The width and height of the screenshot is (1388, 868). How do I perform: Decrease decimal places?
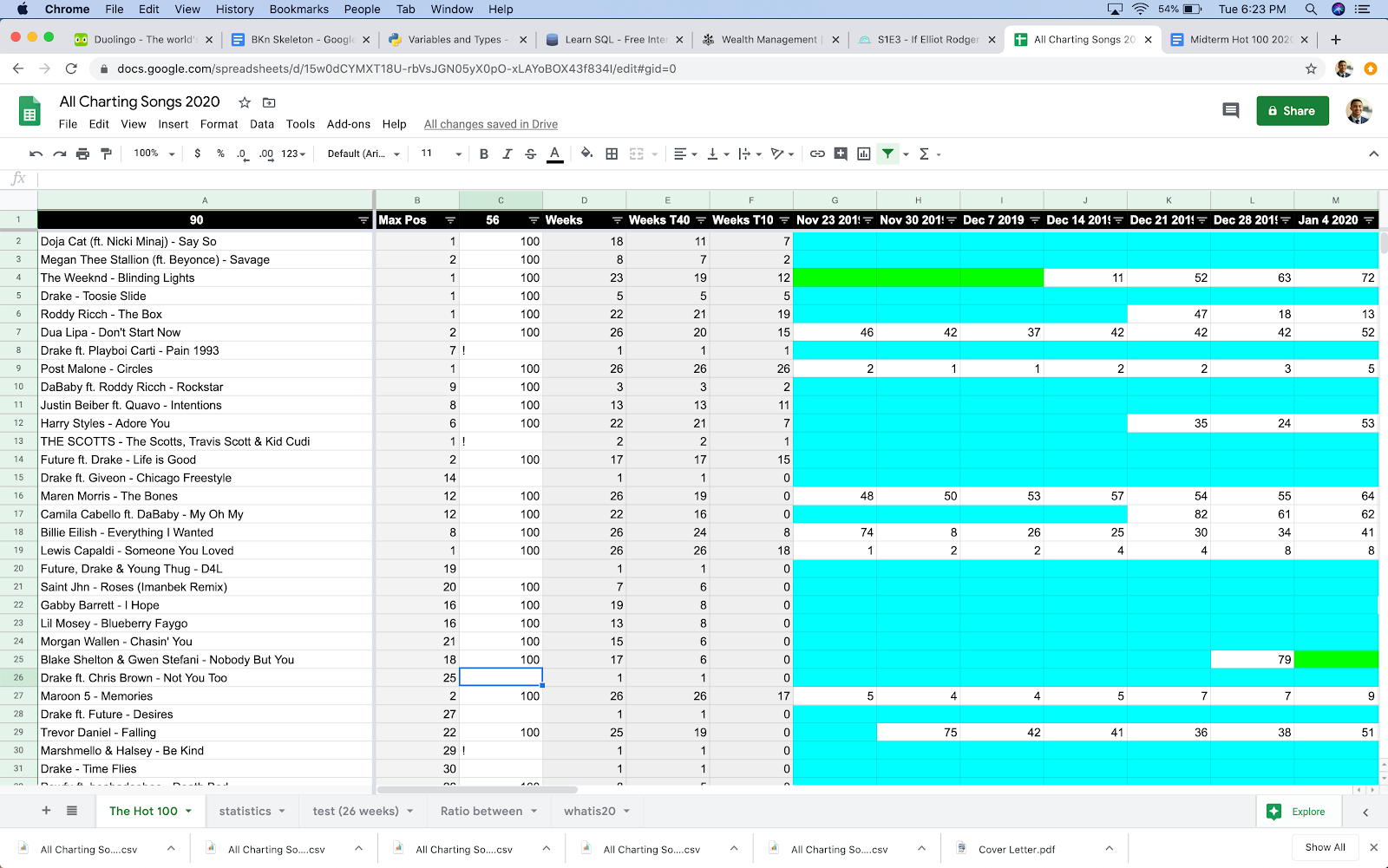[x=242, y=153]
